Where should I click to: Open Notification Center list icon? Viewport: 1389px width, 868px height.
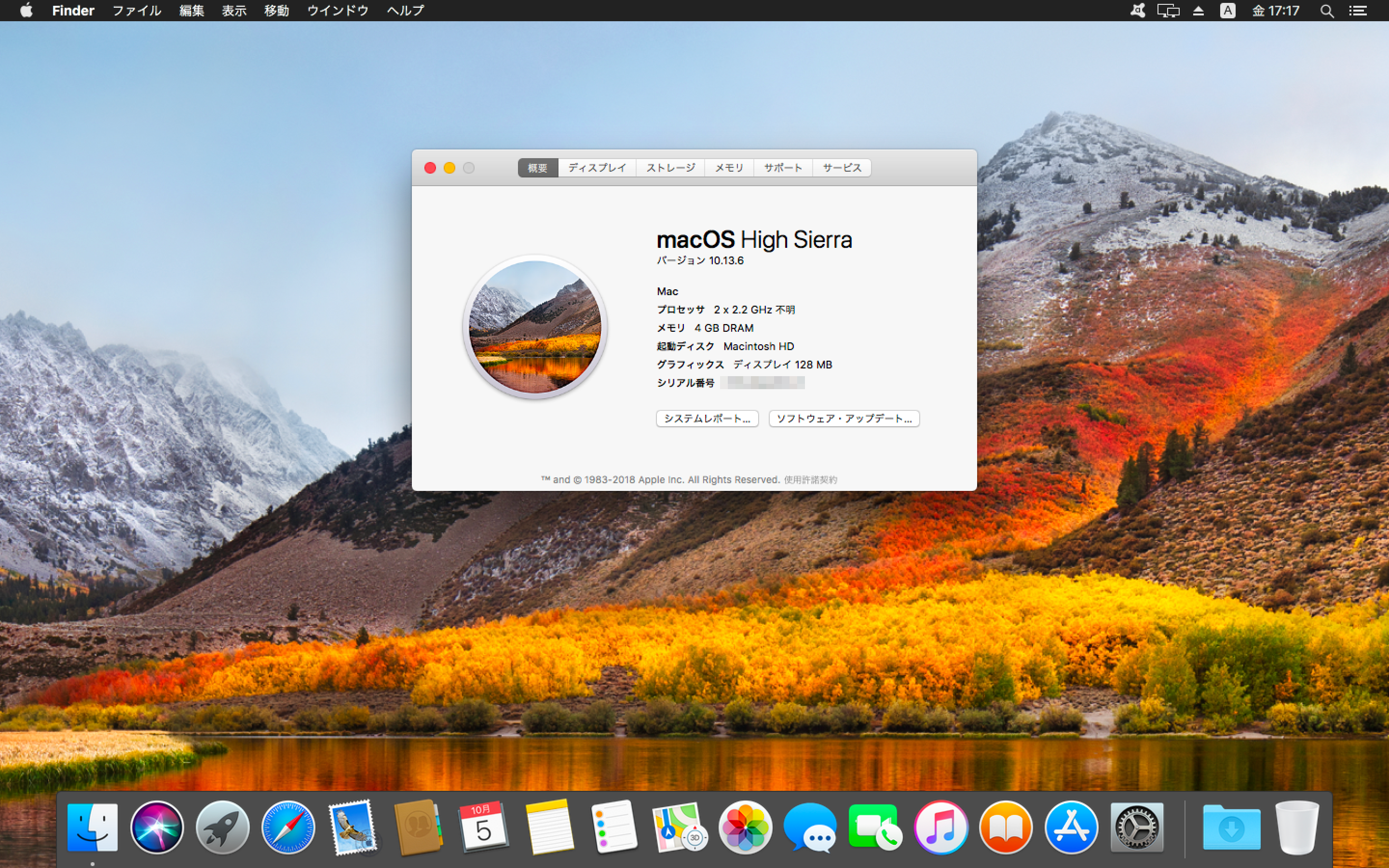click(x=1358, y=10)
